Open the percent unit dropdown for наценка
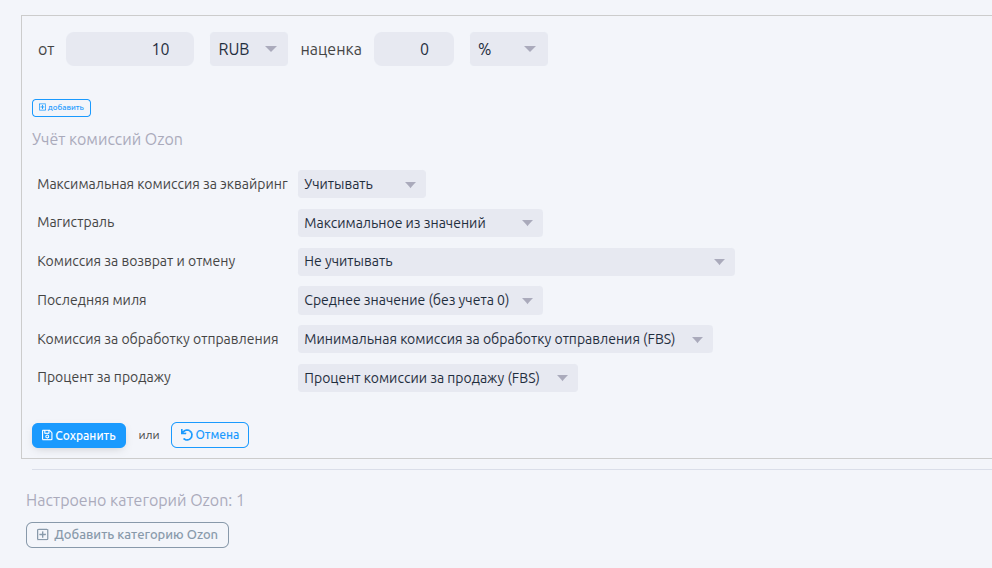The height and width of the screenshot is (568, 992). click(508, 49)
